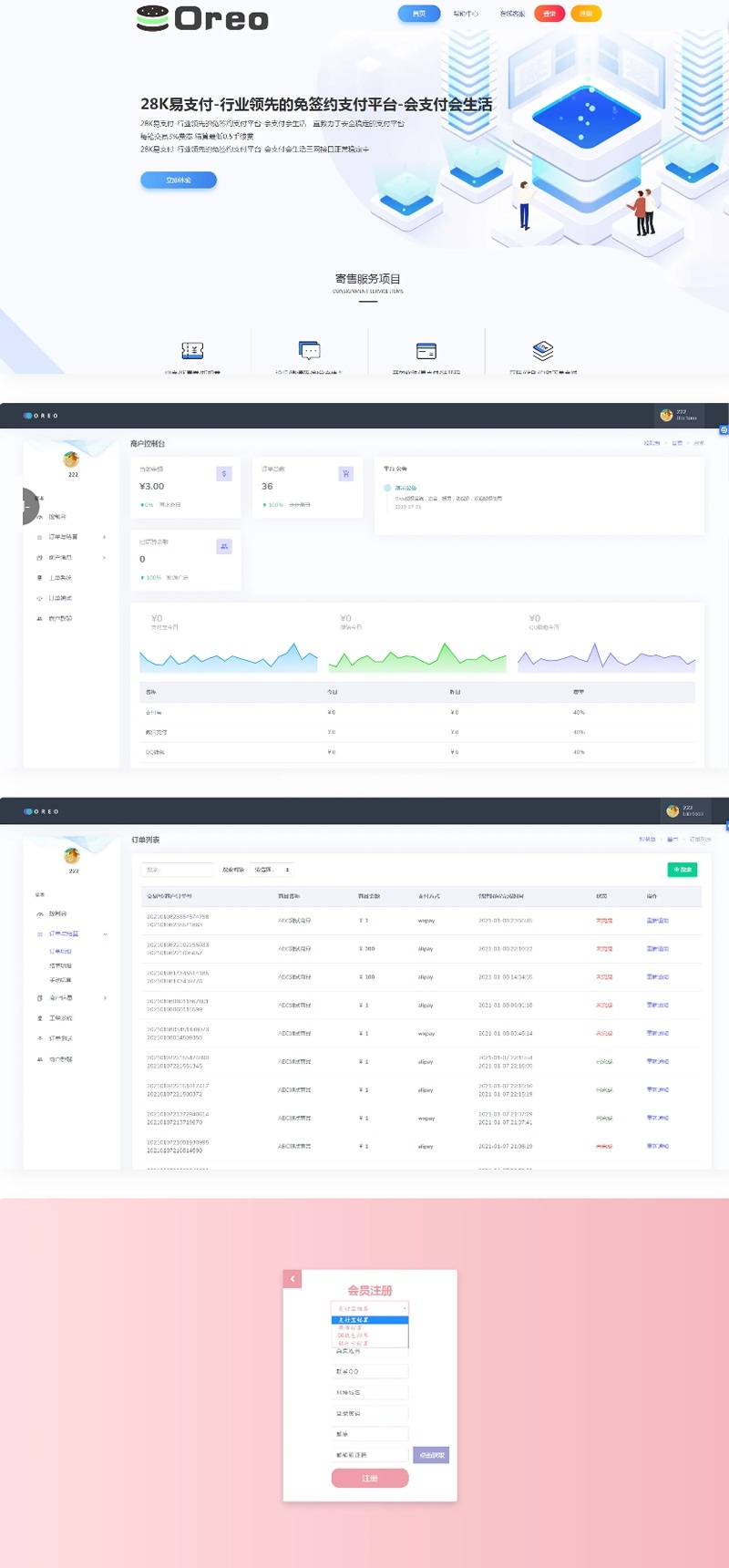Open the search type dropdown on order list
This screenshot has width=729, height=1568.
click(x=272, y=870)
